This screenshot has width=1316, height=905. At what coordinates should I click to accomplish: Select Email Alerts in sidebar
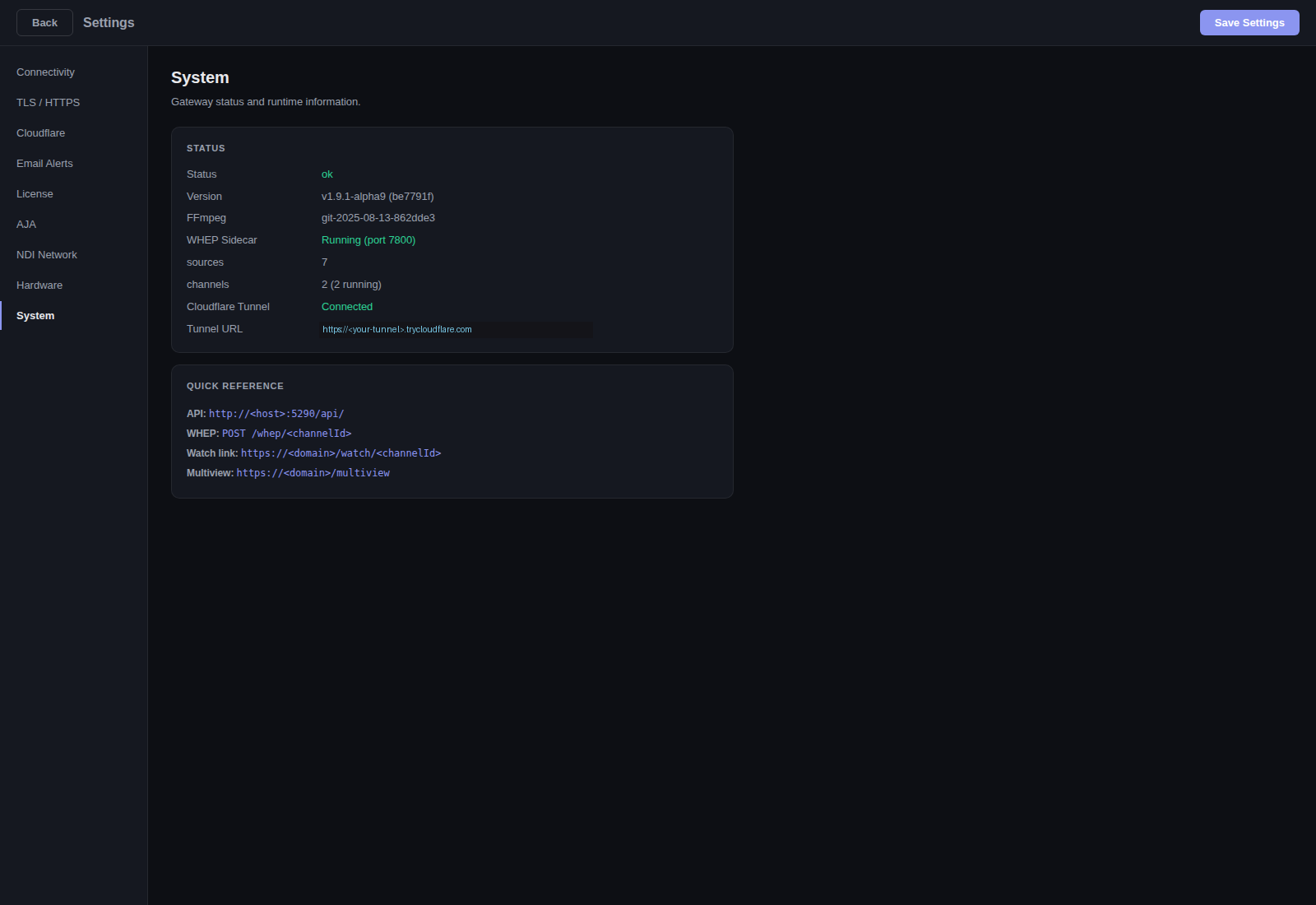(x=74, y=164)
